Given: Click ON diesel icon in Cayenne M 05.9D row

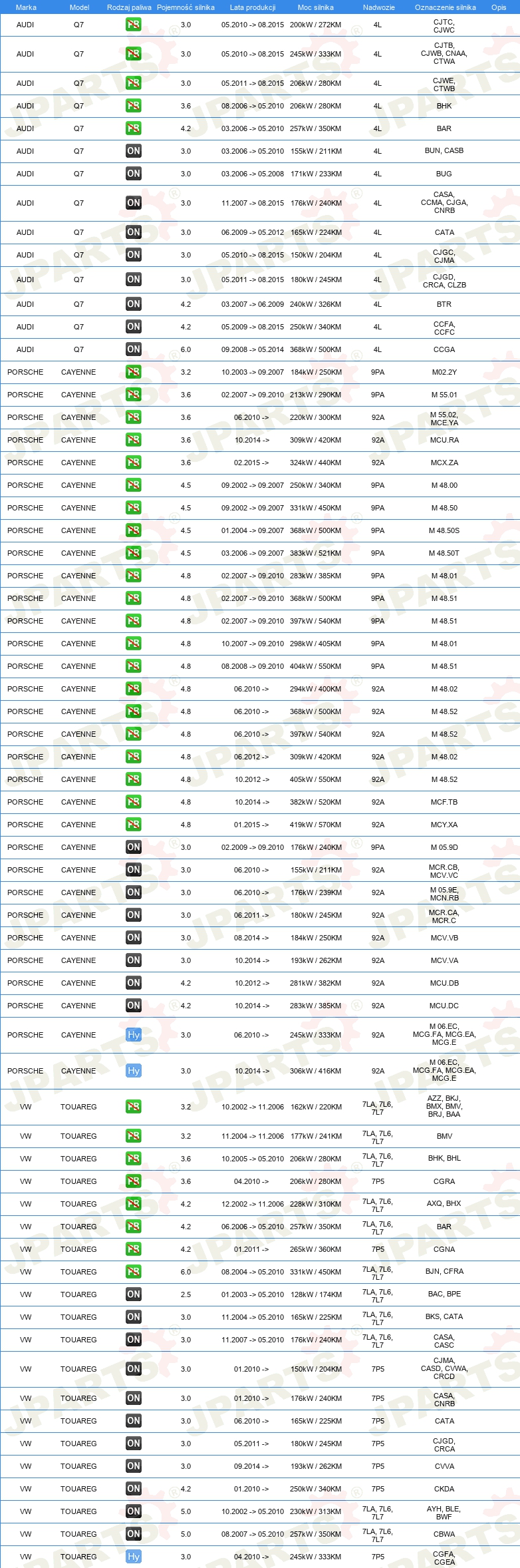Looking at the screenshot, I should coord(133,847).
